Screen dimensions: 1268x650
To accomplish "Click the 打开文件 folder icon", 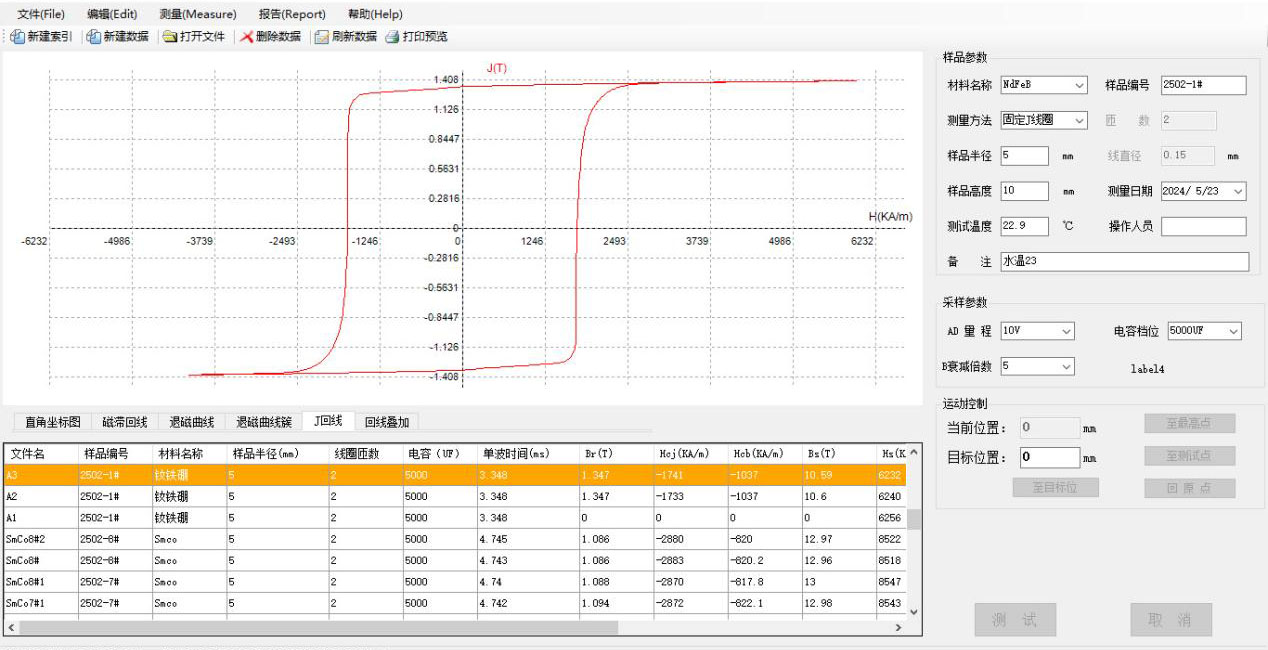I will 170,37.
